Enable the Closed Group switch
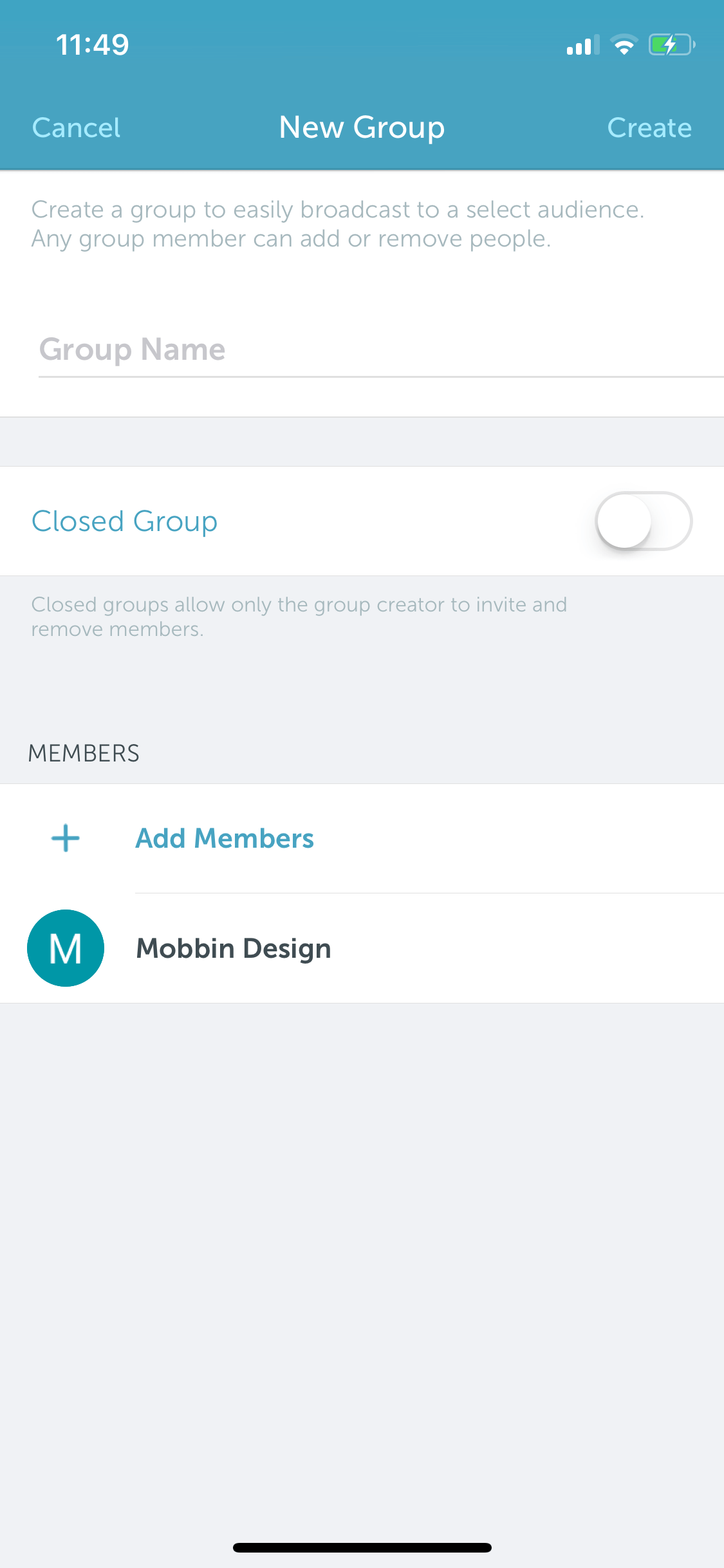The width and height of the screenshot is (724, 1568). coord(644,521)
